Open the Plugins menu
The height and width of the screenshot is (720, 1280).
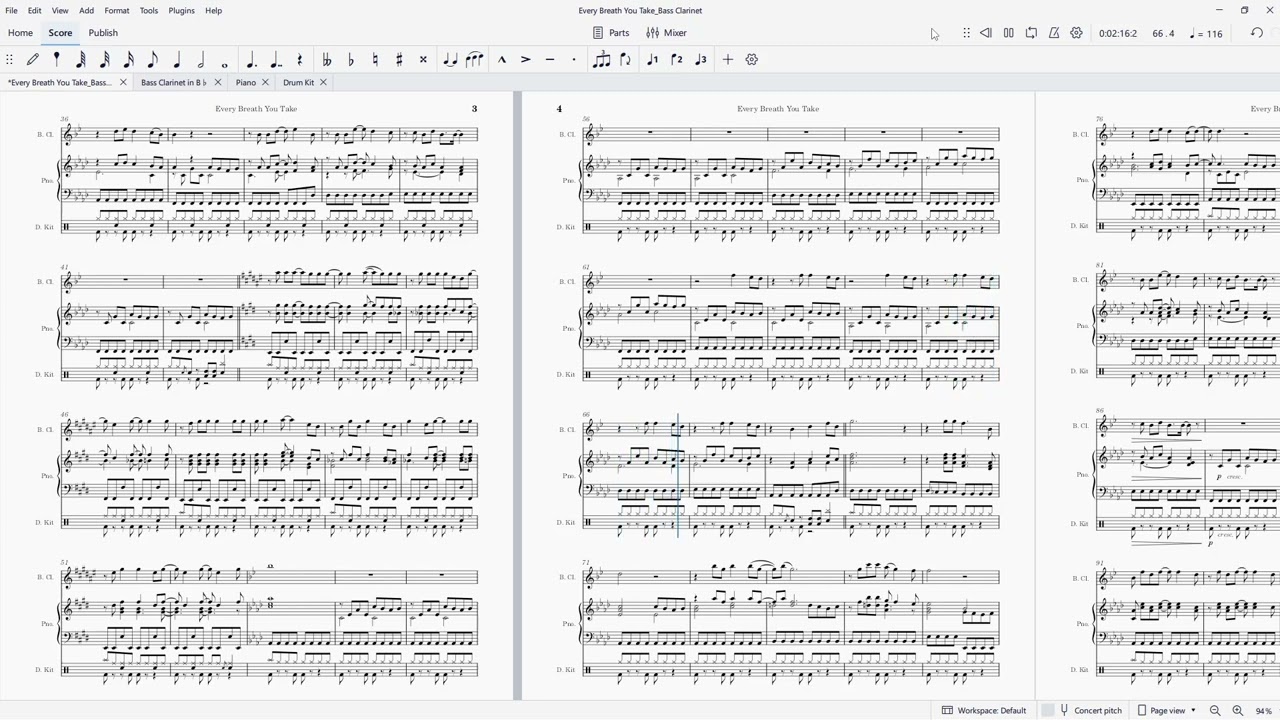182,10
